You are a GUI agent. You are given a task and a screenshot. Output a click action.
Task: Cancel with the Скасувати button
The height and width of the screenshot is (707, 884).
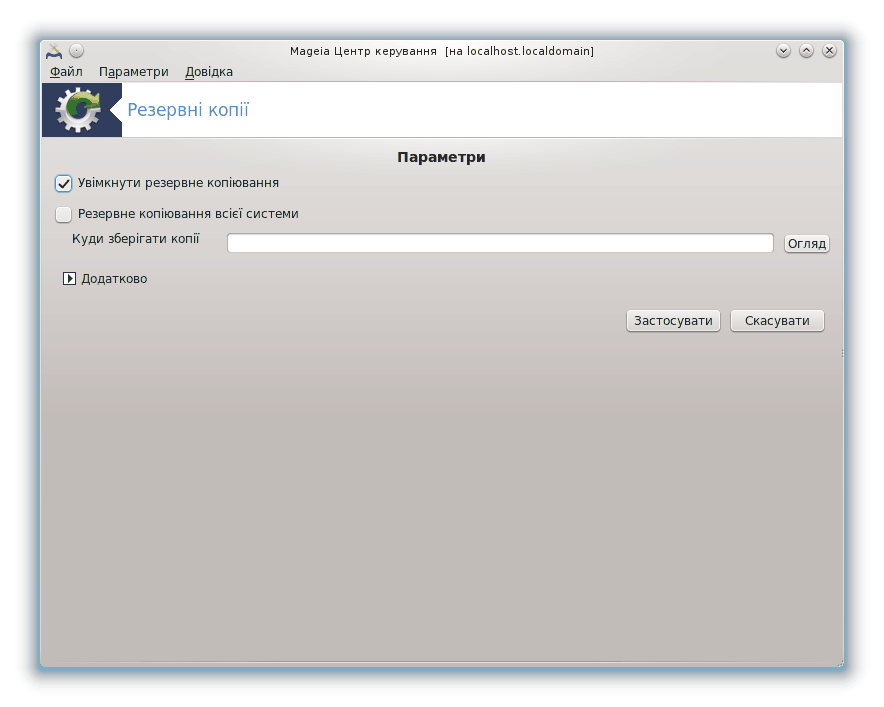pyautogui.click(x=777, y=321)
